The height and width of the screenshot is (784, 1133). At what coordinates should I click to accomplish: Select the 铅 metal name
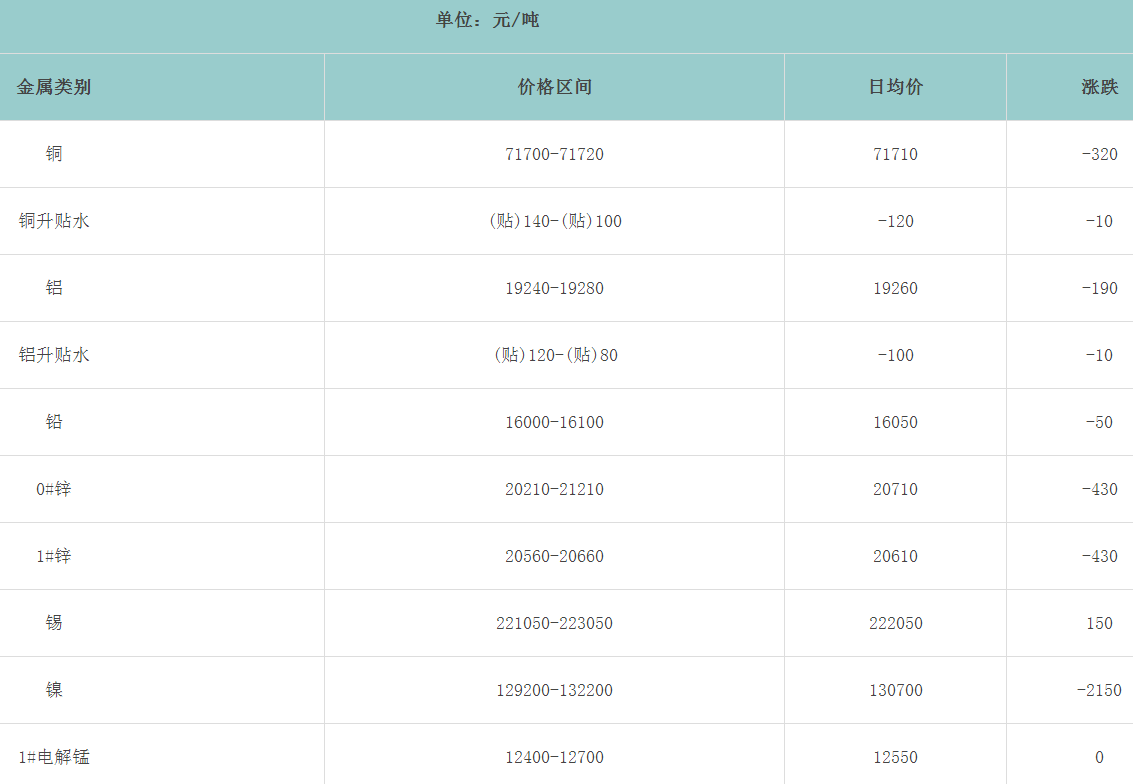54,422
